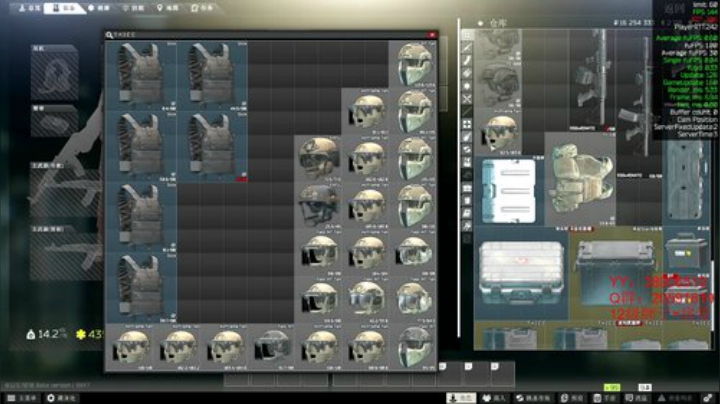
Task: Click the four-squares icon in stash sidebar
Action: [467, 124]
